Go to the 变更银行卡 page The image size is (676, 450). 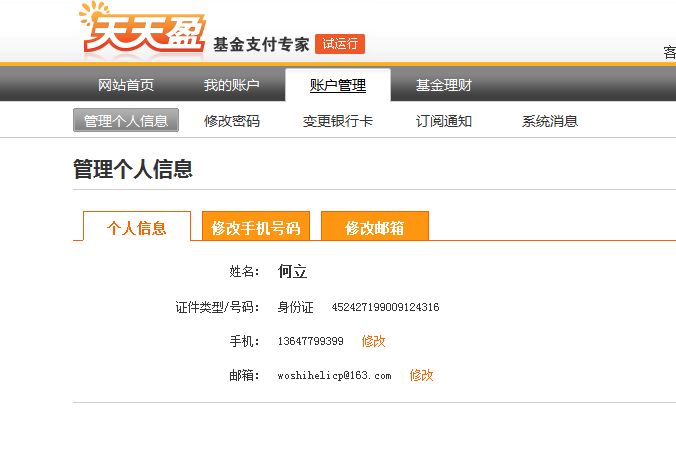click(x=338, y=121)
